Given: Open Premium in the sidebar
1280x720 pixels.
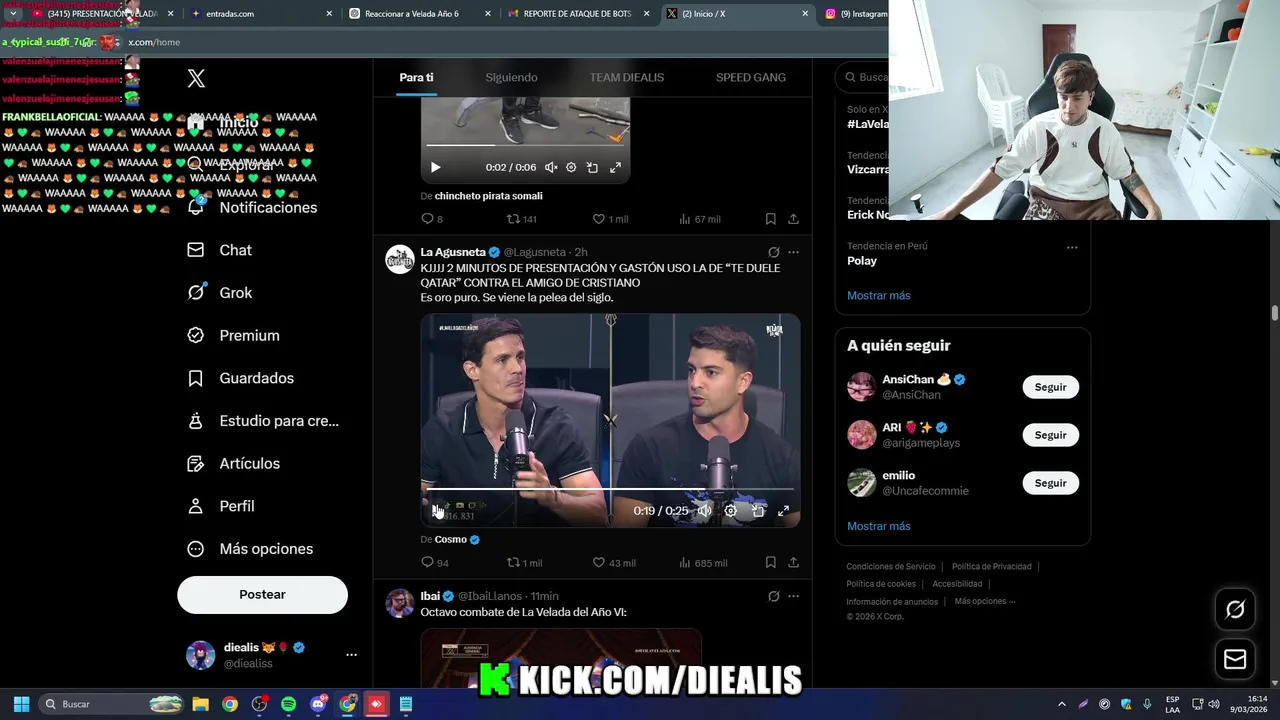Looking at the screenshot, I should click(x=234, y=336).
